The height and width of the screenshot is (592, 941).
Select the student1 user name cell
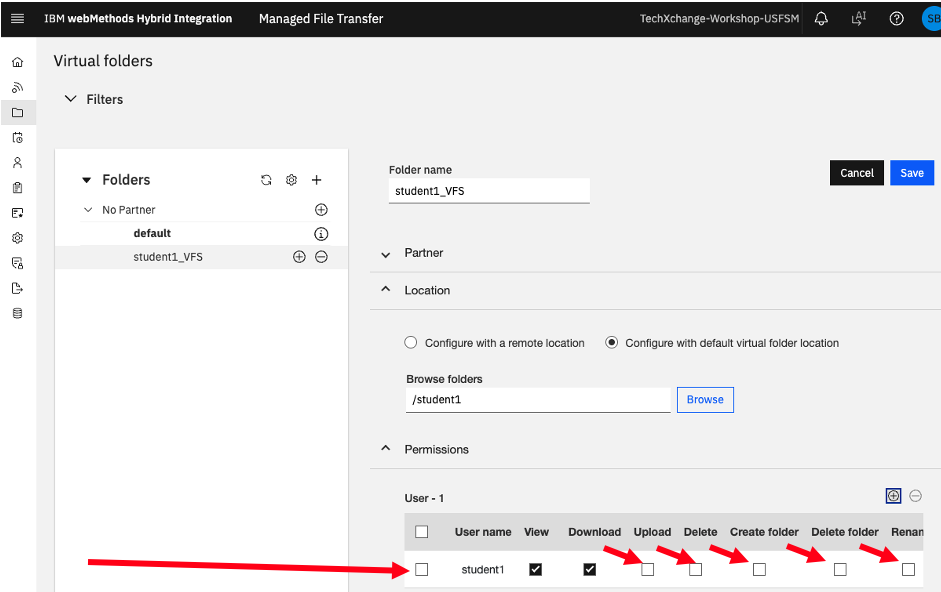pos(483,569)
